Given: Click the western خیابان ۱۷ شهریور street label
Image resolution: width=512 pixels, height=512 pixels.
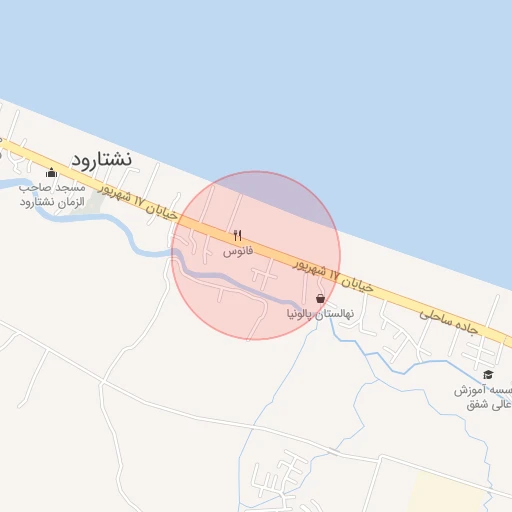Looking at the screenshot, I should (x=137, y=202).
